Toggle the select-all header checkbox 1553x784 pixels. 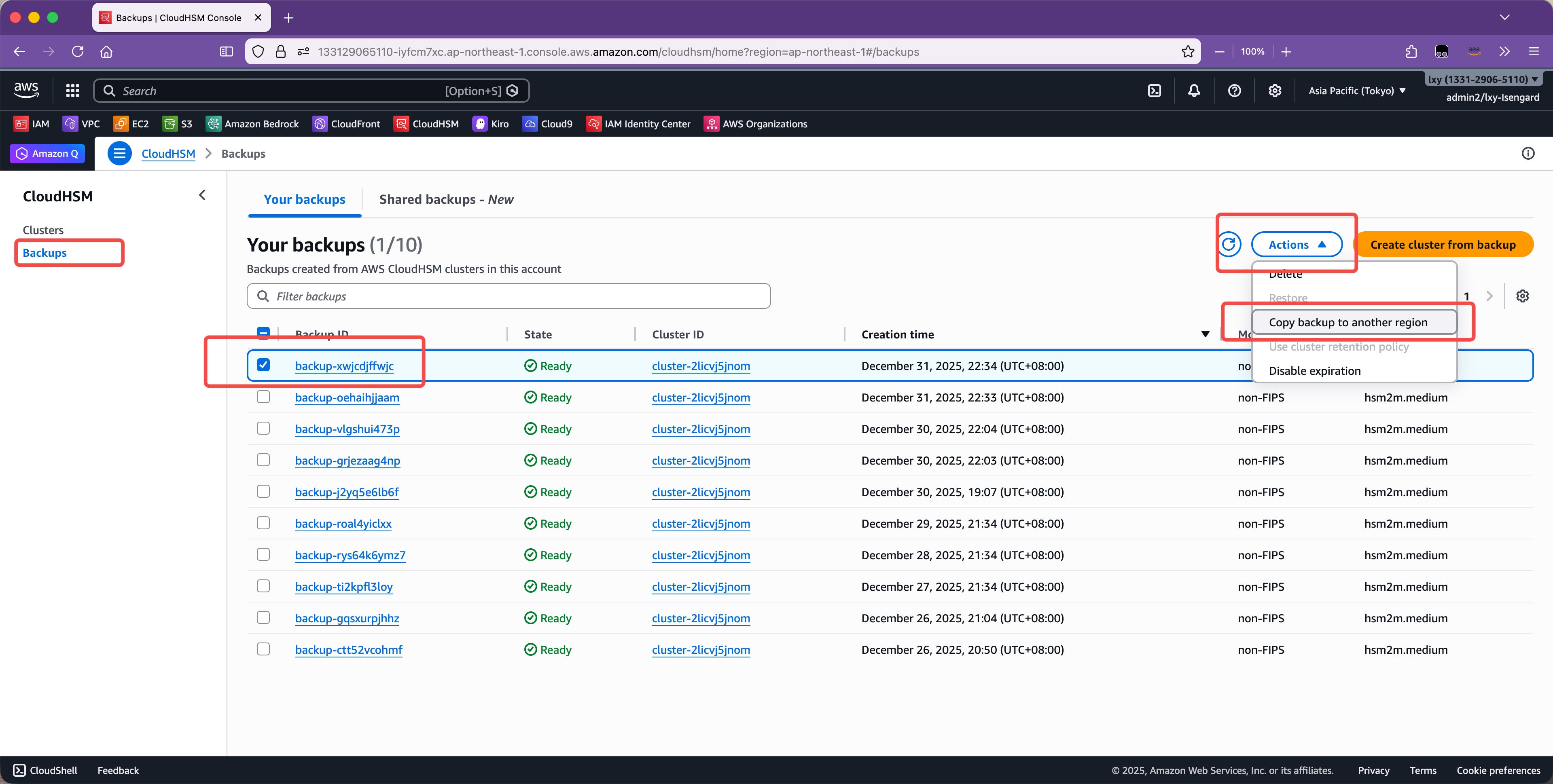click(263, 333)
